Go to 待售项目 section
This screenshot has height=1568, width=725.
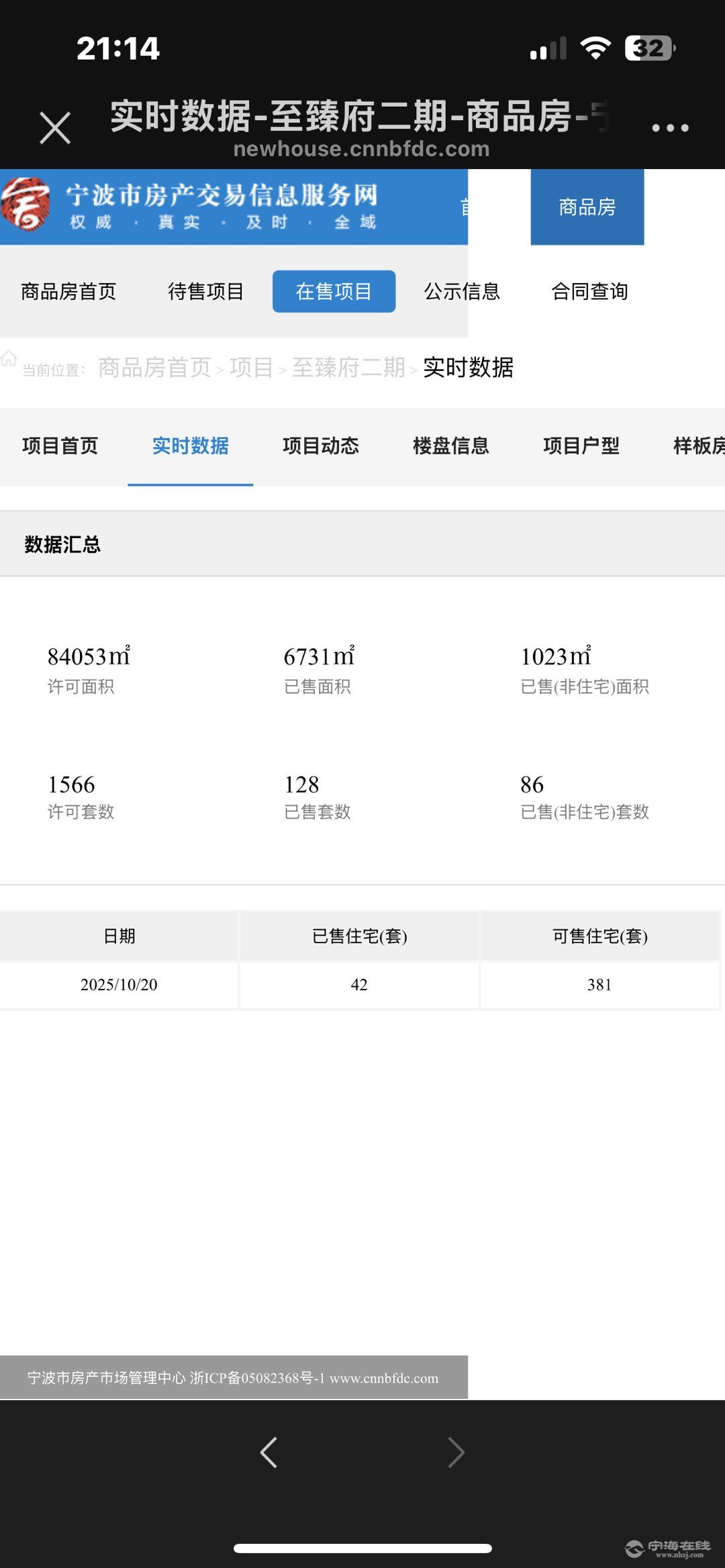tap(205, 292)
